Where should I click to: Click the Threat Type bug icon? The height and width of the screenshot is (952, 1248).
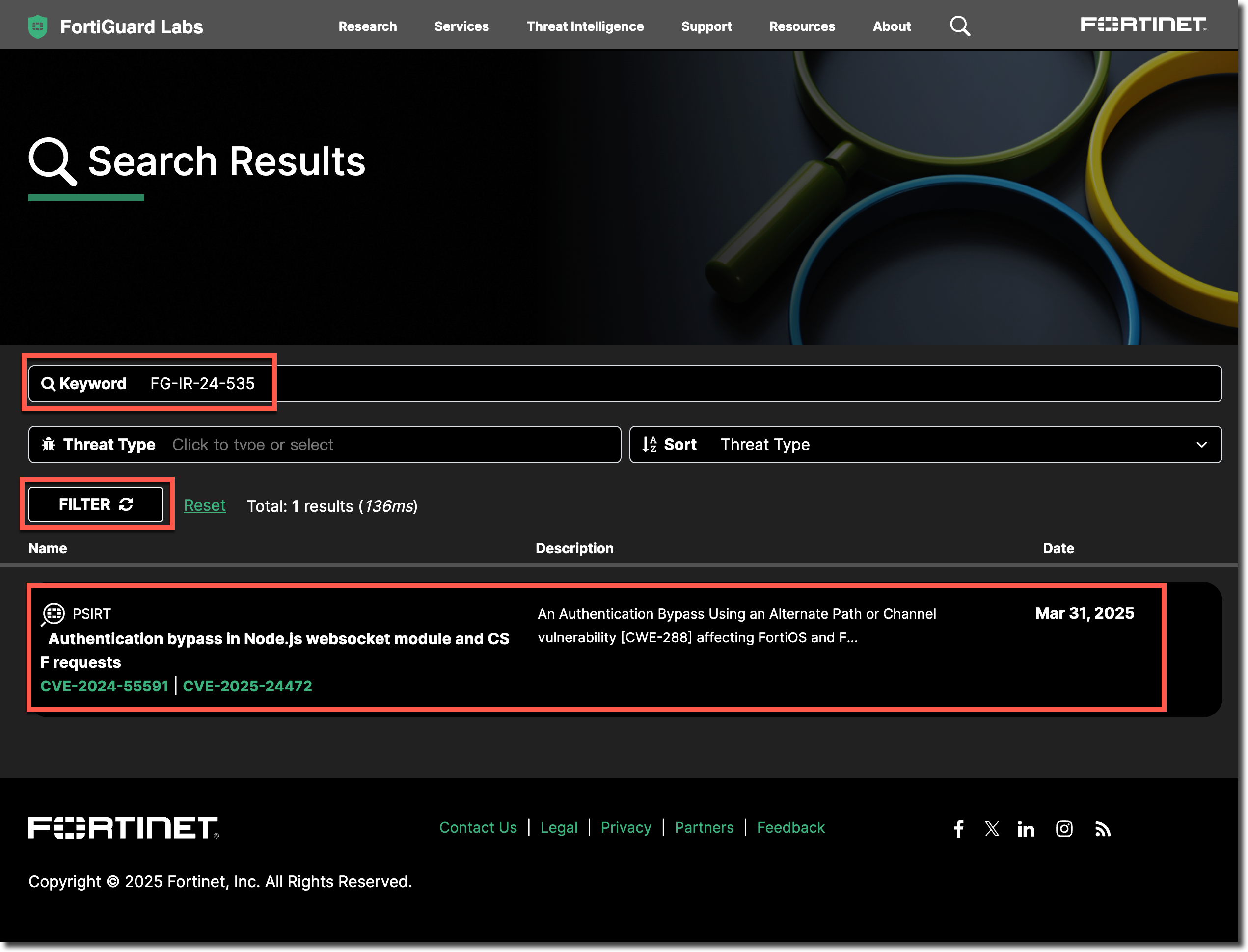coord(49,445)
